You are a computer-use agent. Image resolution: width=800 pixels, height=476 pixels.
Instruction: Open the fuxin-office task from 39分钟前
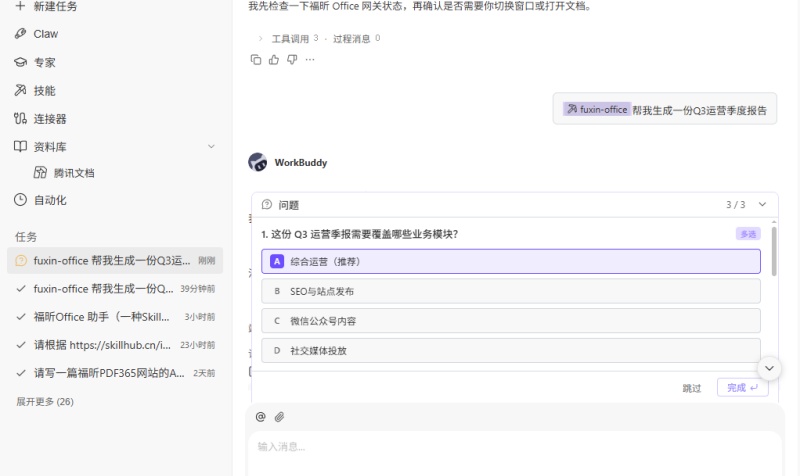point(115,289)
